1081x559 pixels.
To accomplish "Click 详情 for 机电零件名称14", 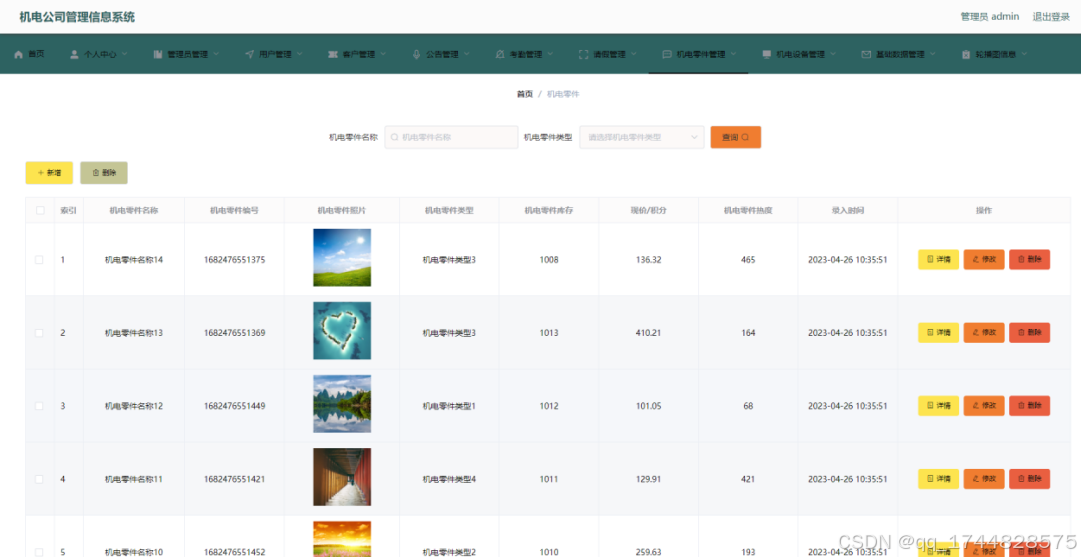I will [x=938, y=260].
